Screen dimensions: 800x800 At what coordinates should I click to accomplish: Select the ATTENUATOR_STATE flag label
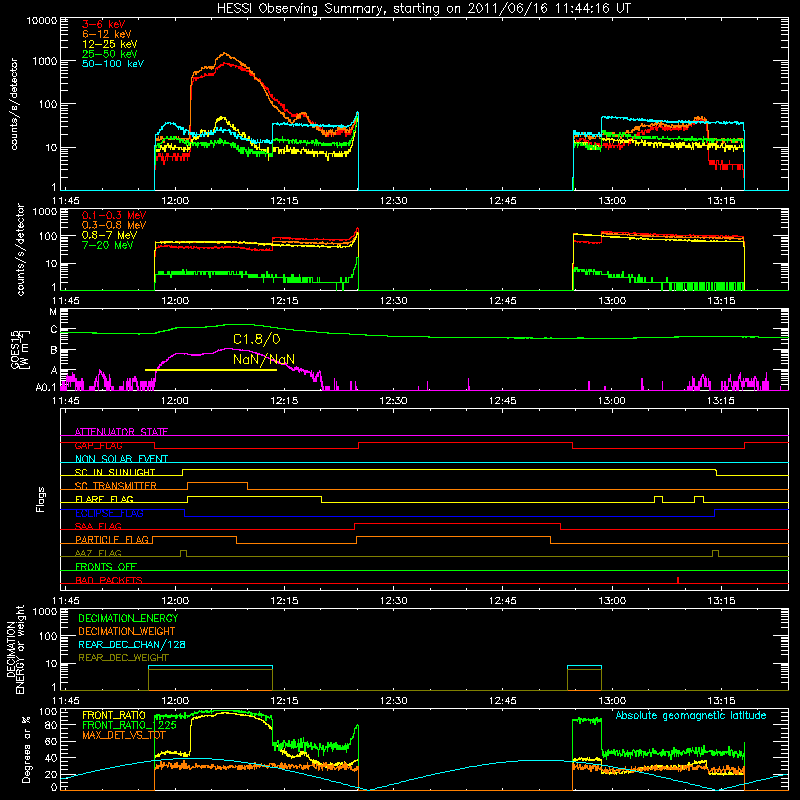point(121,432)
